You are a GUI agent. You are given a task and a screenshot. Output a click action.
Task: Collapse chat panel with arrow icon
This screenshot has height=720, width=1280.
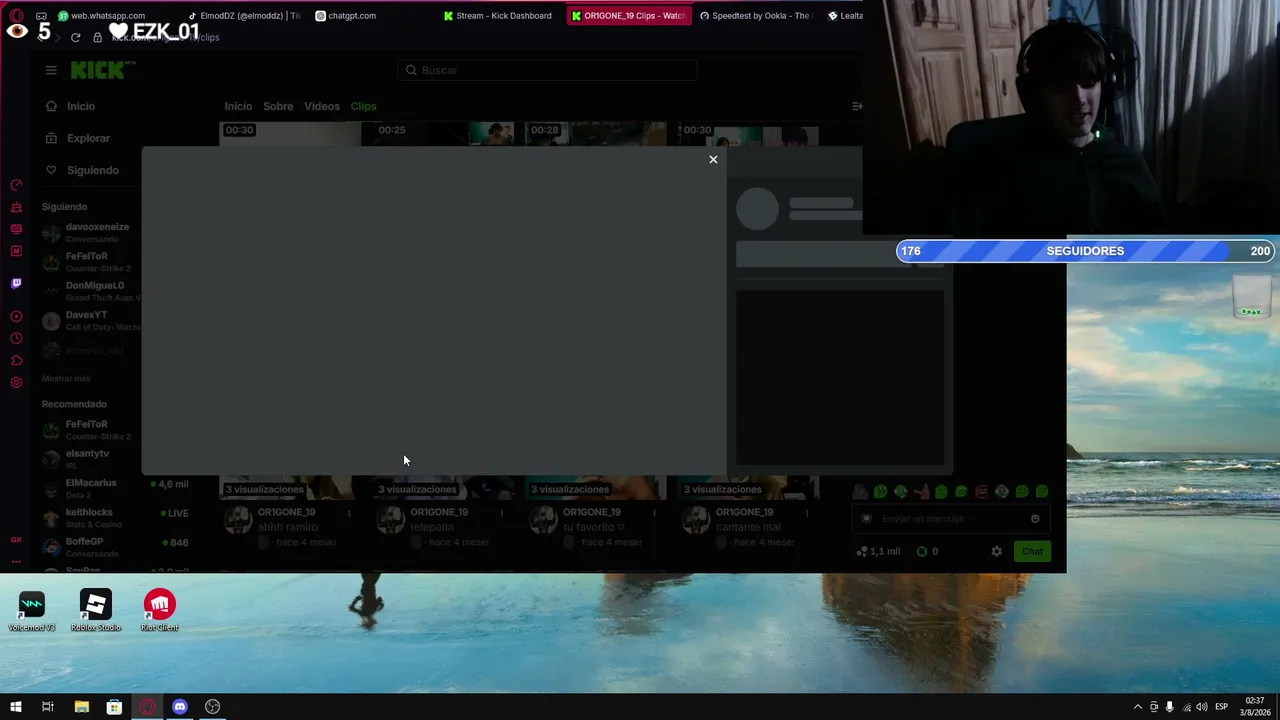click(x=856, y=106)
